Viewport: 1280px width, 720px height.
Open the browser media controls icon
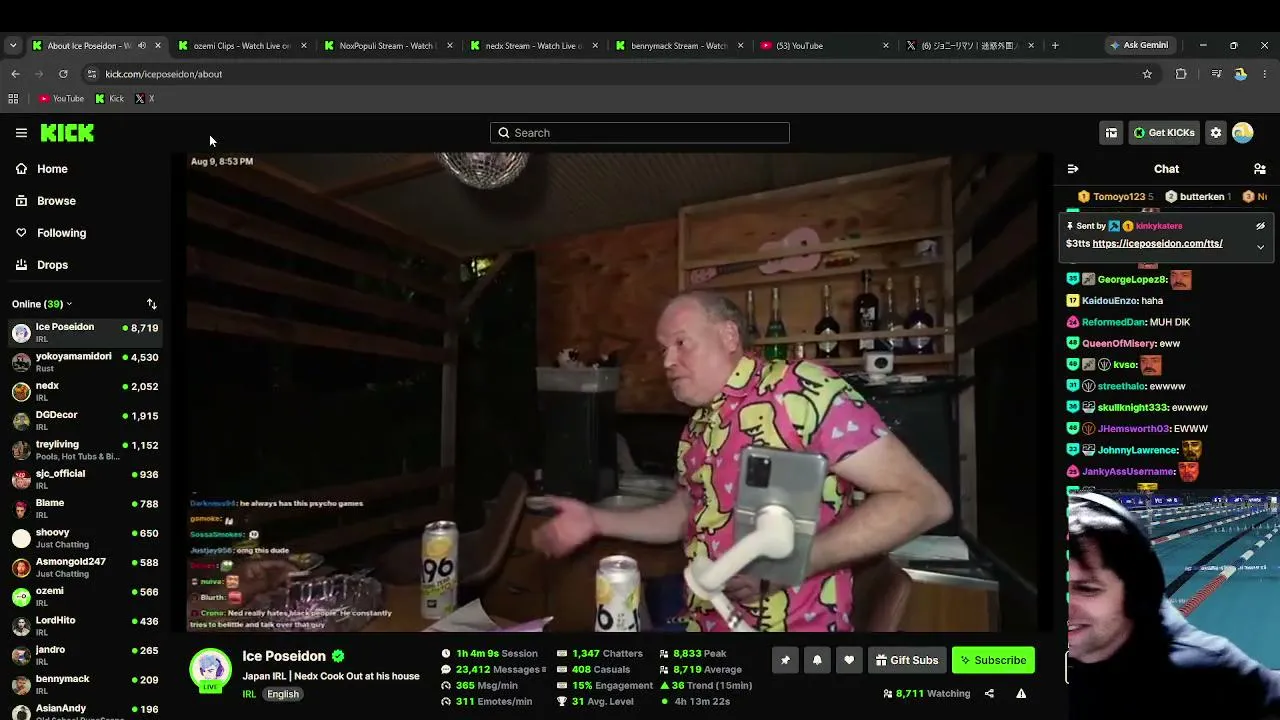click(1216, 74)
